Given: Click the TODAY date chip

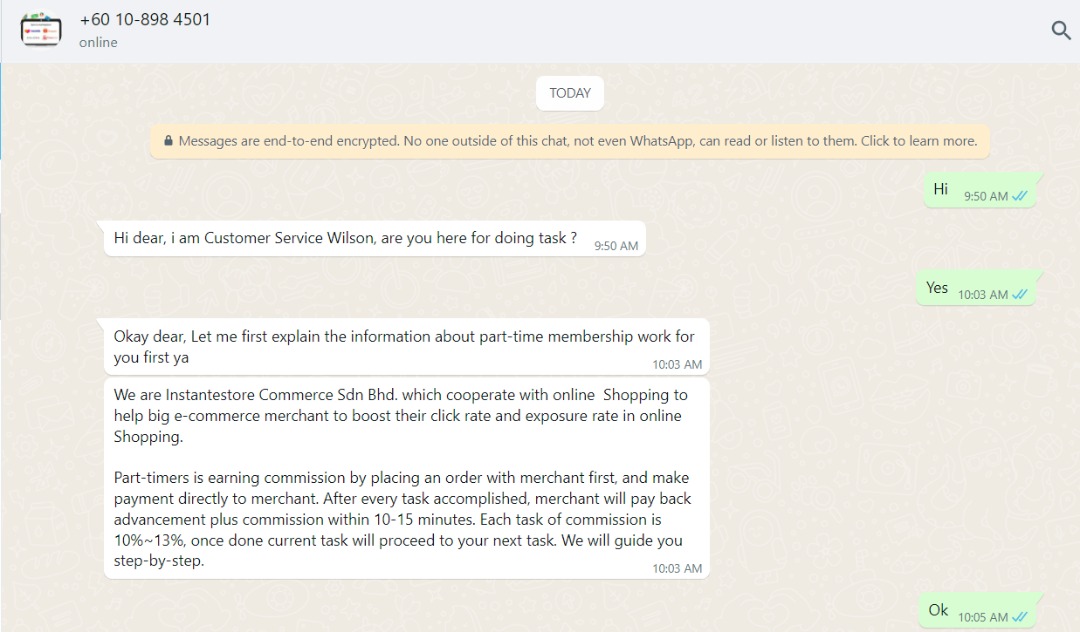Looking at the screenshot, I should click(x=570, y=93).
